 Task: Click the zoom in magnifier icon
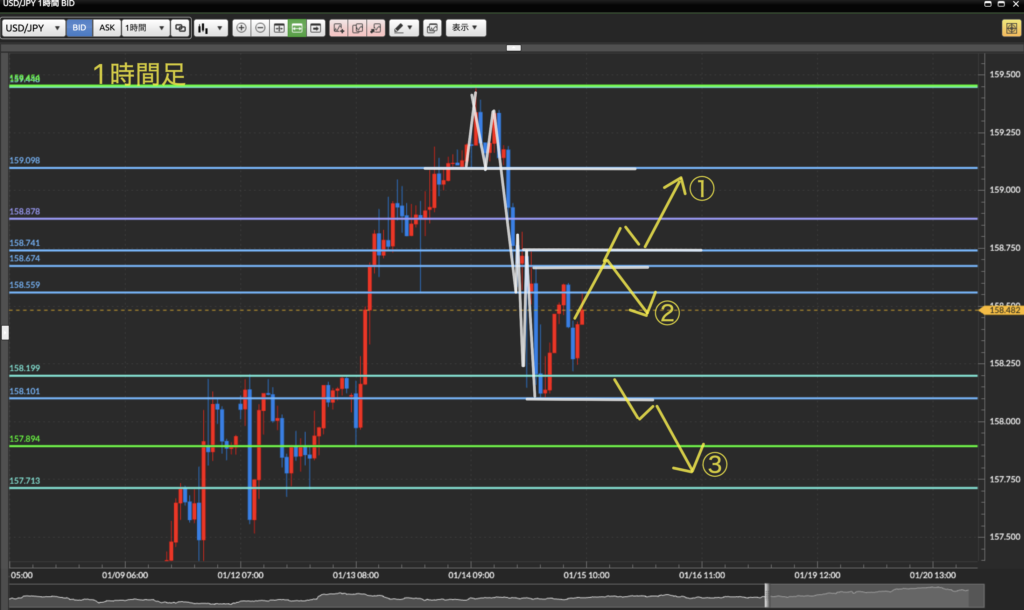[241, 28]
